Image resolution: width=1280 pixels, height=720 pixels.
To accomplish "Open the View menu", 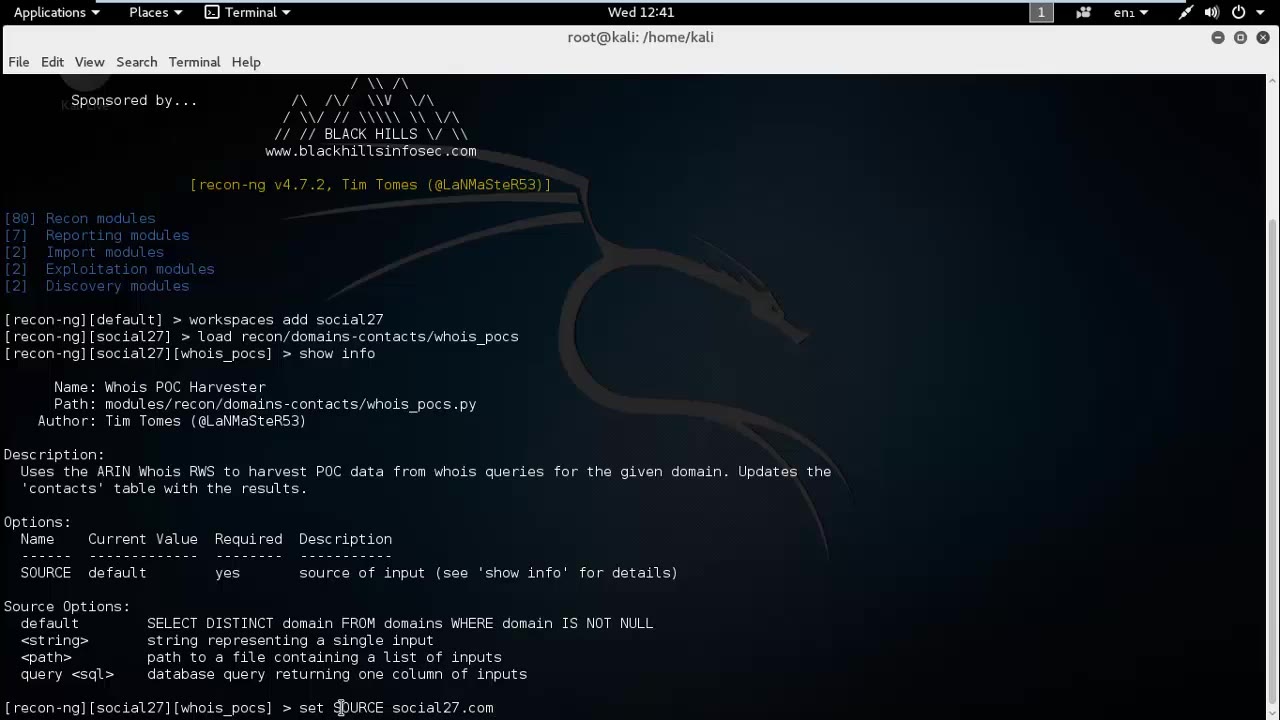I will coord(89,62).
